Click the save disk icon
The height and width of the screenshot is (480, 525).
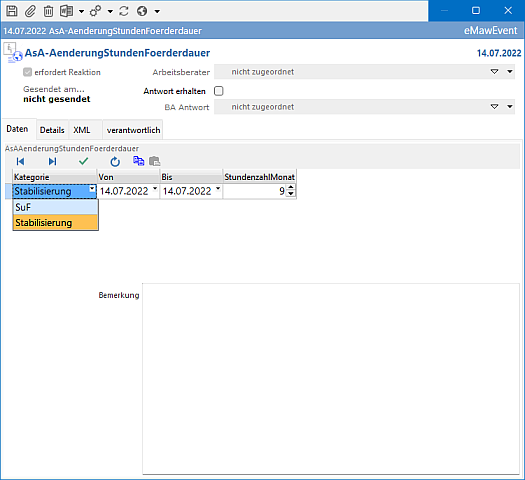click(x=12, y=11)
